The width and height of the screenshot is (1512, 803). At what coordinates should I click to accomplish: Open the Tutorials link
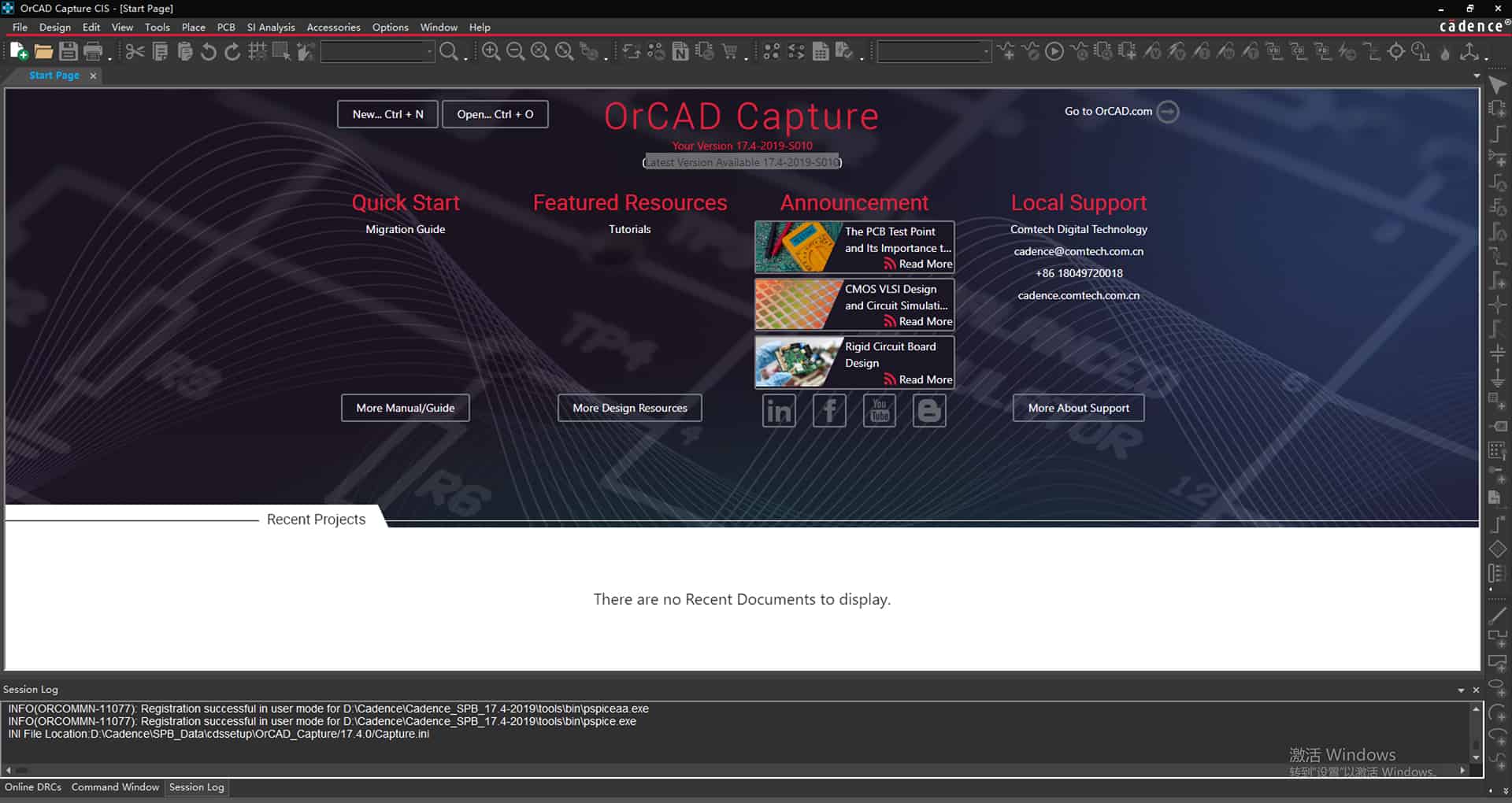[x=630, y=229]
